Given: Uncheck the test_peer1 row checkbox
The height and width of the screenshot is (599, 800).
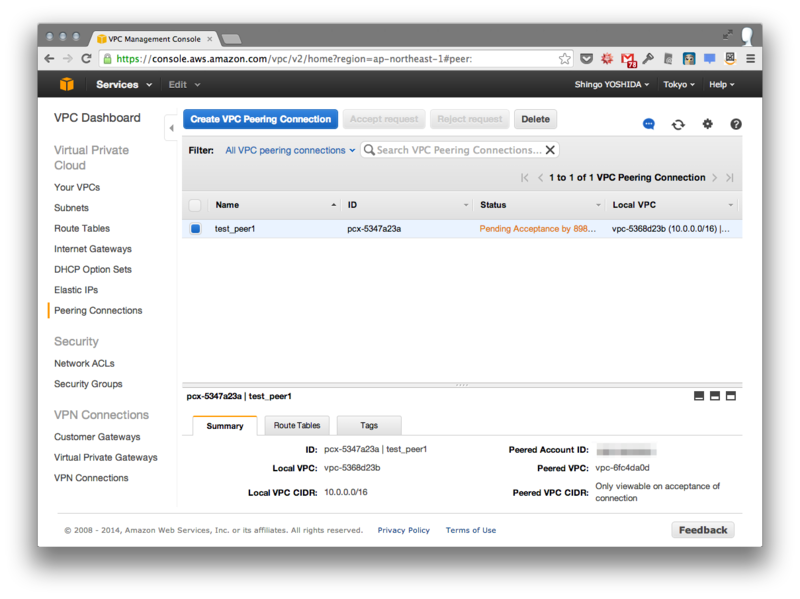Looking at the screenshot, I should point(195,229).
